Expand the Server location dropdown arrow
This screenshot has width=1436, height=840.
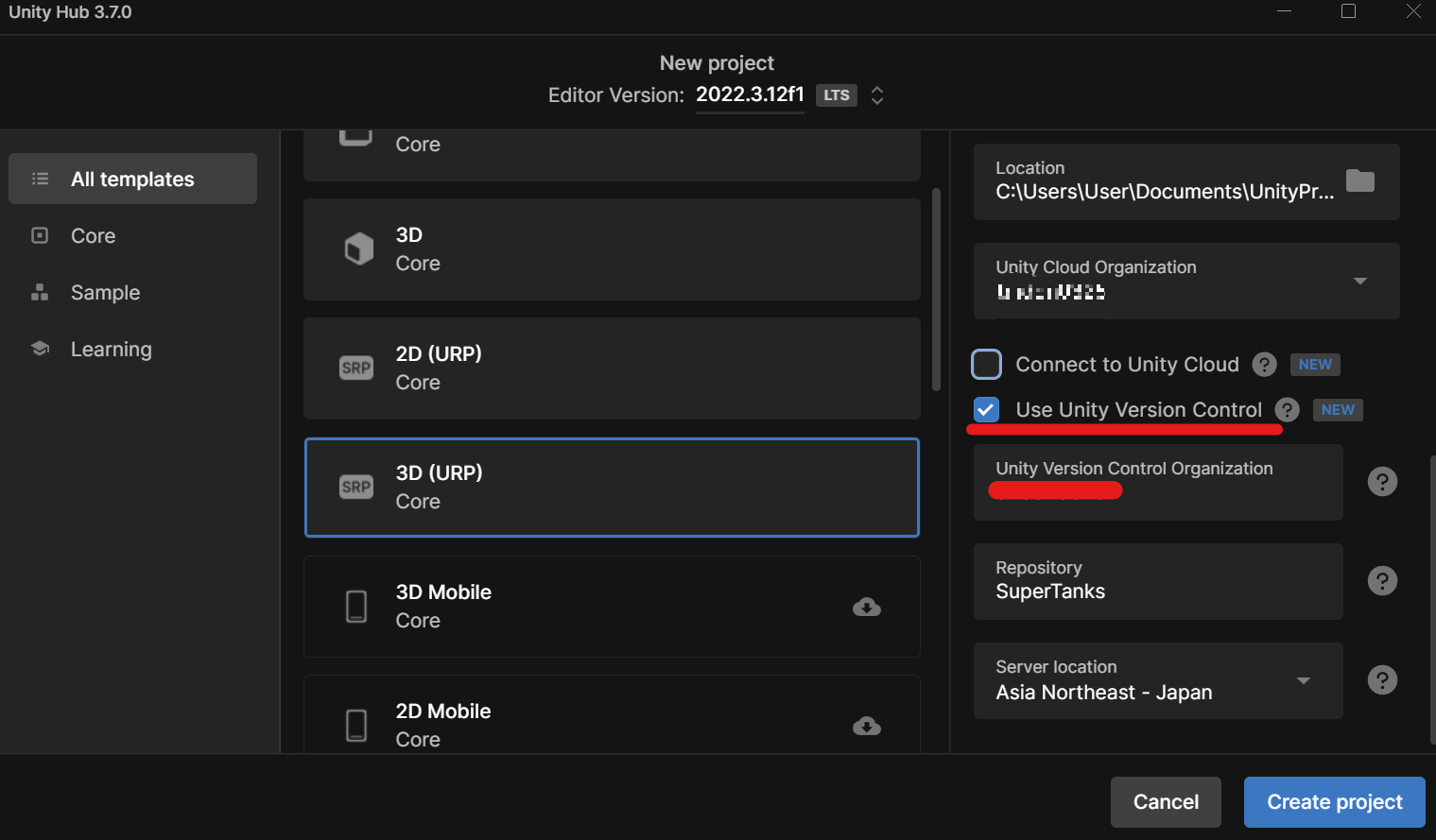(1304, 680)
